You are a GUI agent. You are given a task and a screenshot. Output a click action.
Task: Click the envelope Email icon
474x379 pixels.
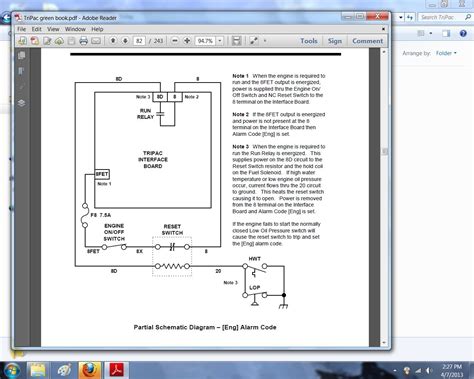click(96, 41)
